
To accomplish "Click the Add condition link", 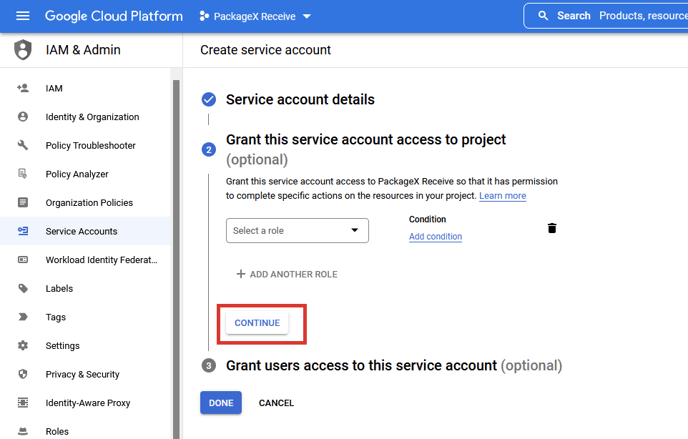I will click(435, 237).
